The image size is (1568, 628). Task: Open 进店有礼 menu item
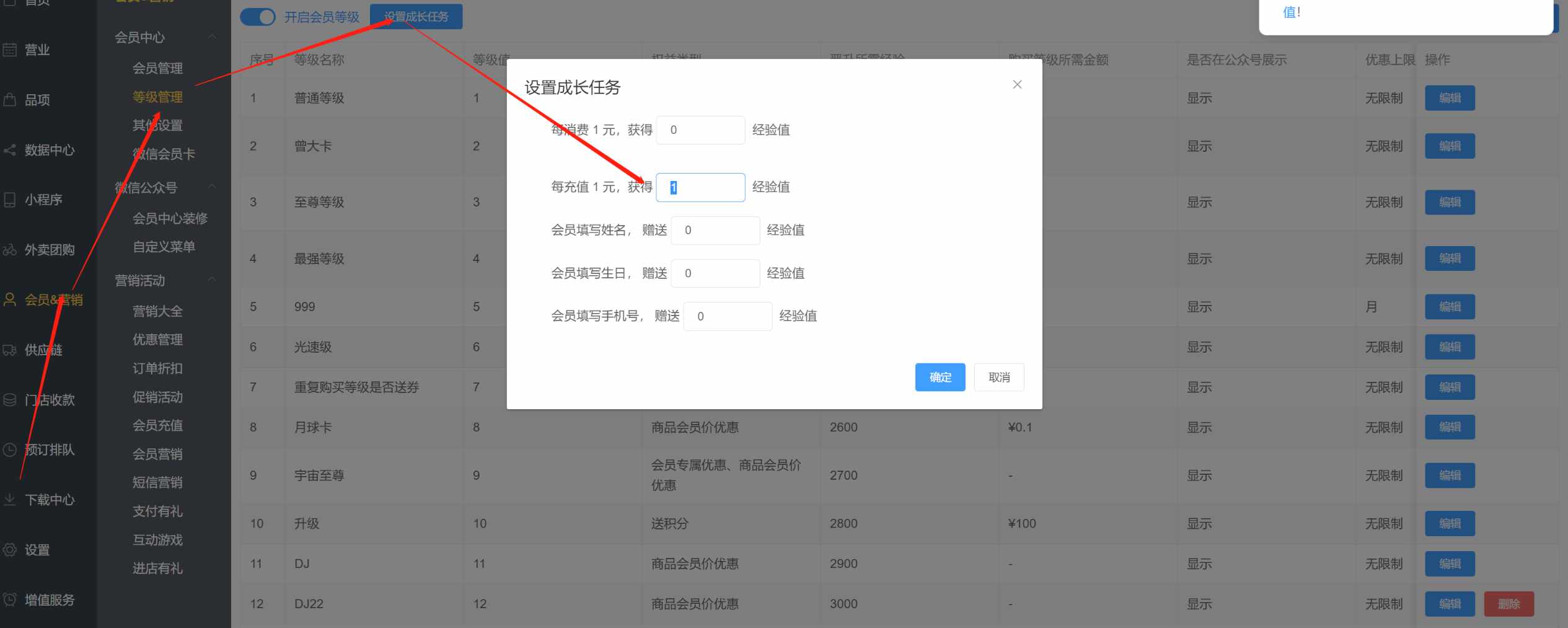157,568
